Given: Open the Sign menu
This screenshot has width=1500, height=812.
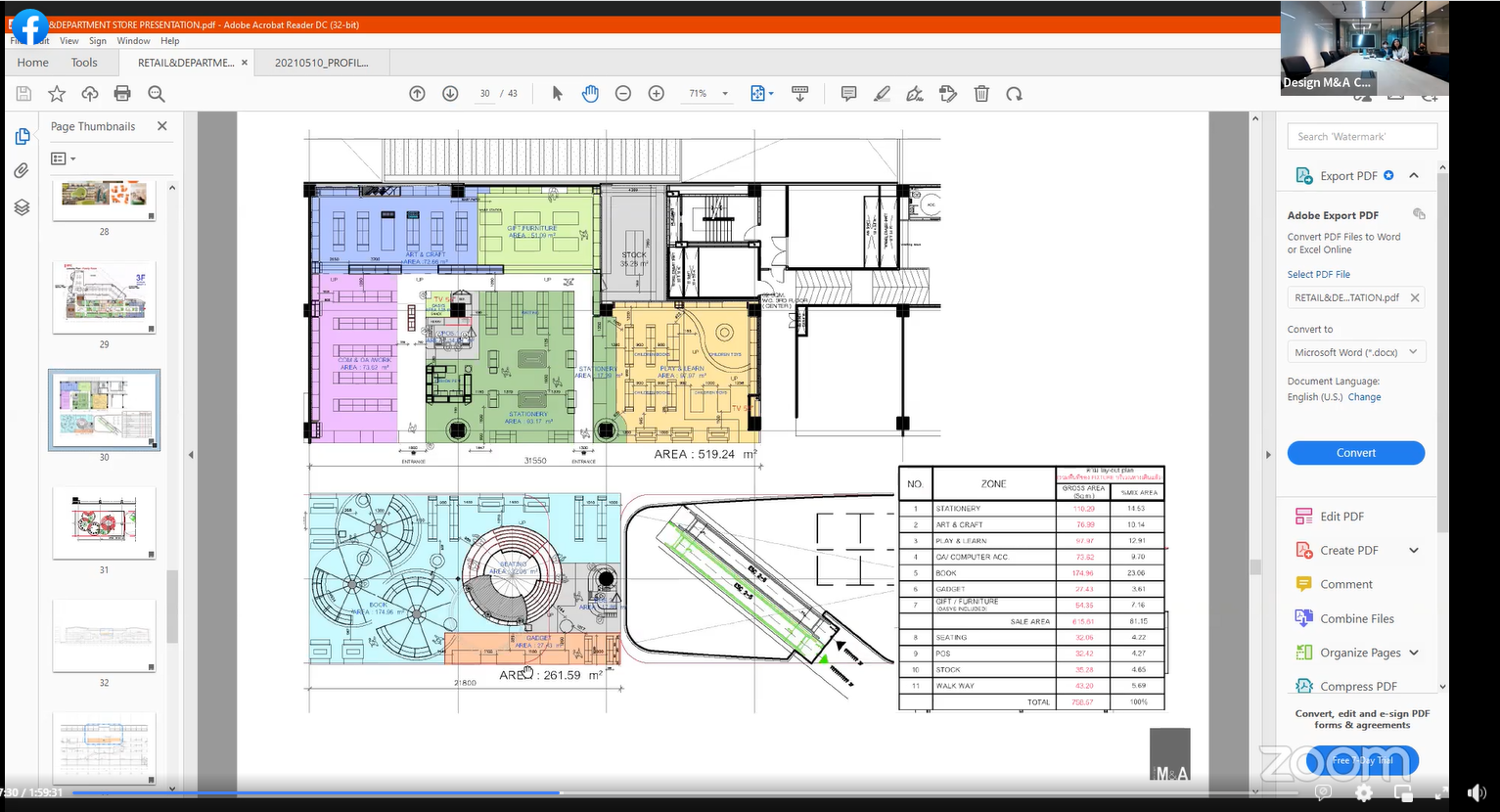Looking at the screenshot, I should coord(98,41).
